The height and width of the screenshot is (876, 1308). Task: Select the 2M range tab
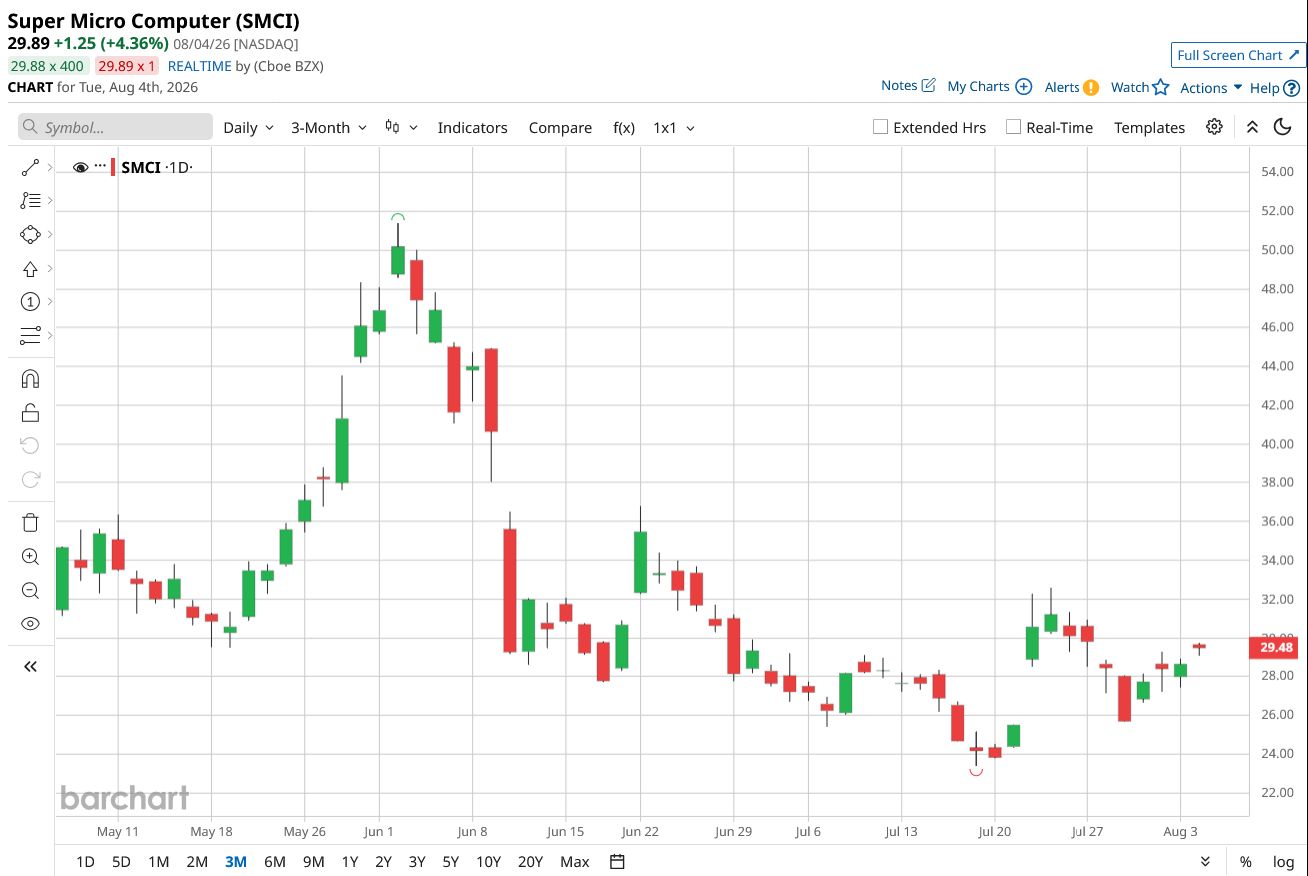click(197, 861)
